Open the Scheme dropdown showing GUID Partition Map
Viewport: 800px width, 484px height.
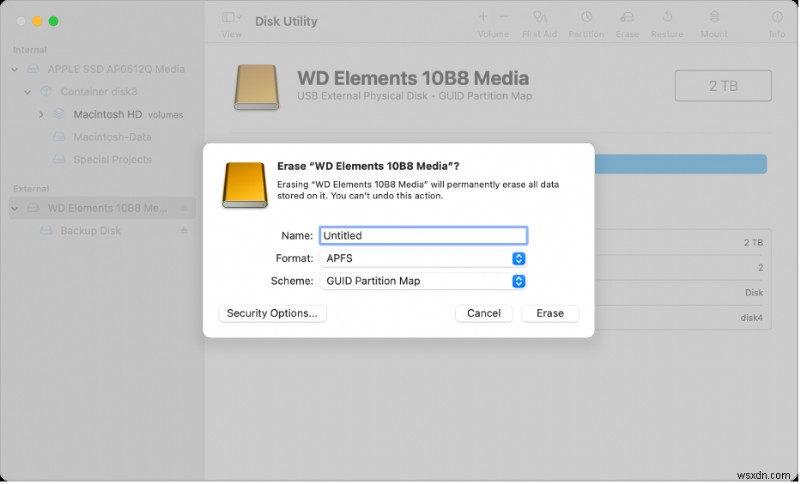coord(423,281)
